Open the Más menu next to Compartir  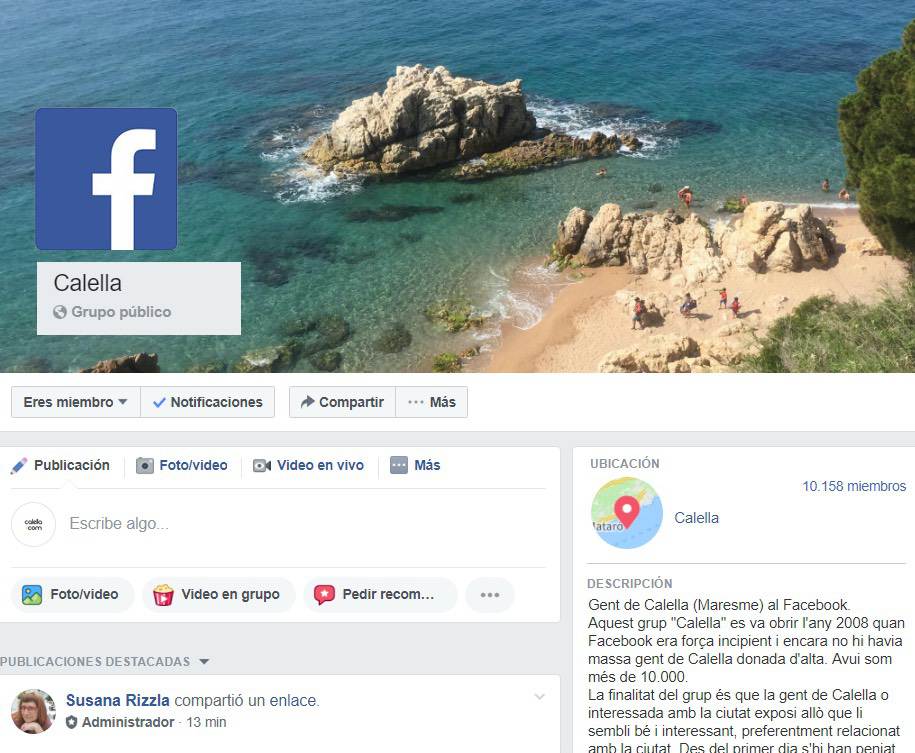[432, 402]
